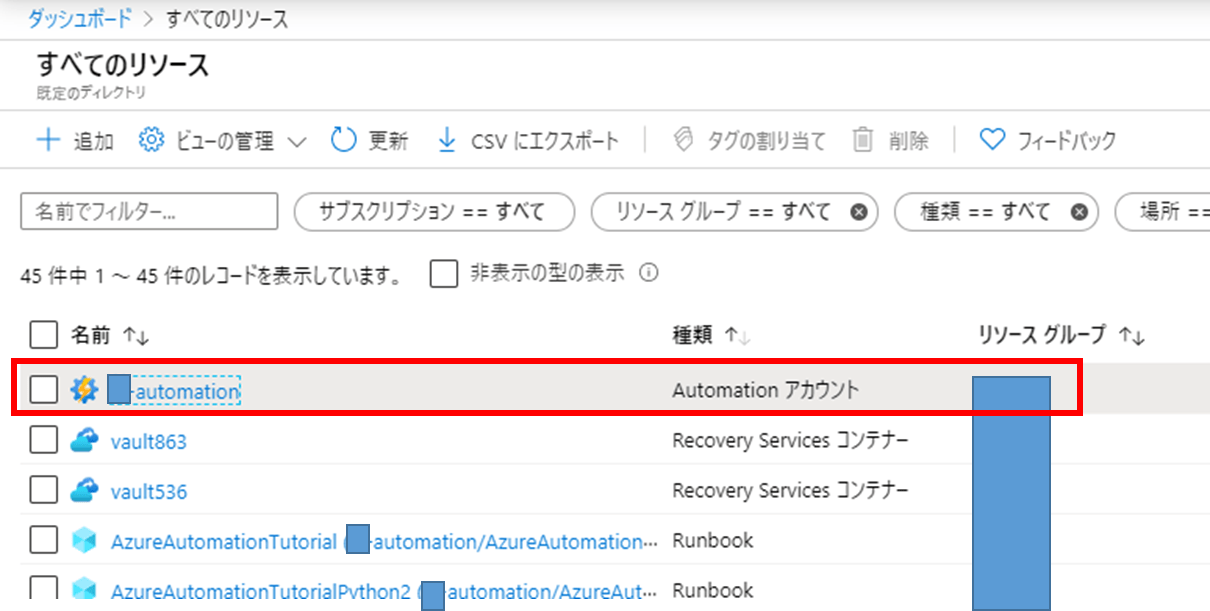Go to ダッシュボード breadcrumb link
The height and width of the screenshot is (611, 1210).
coord(81,19)
